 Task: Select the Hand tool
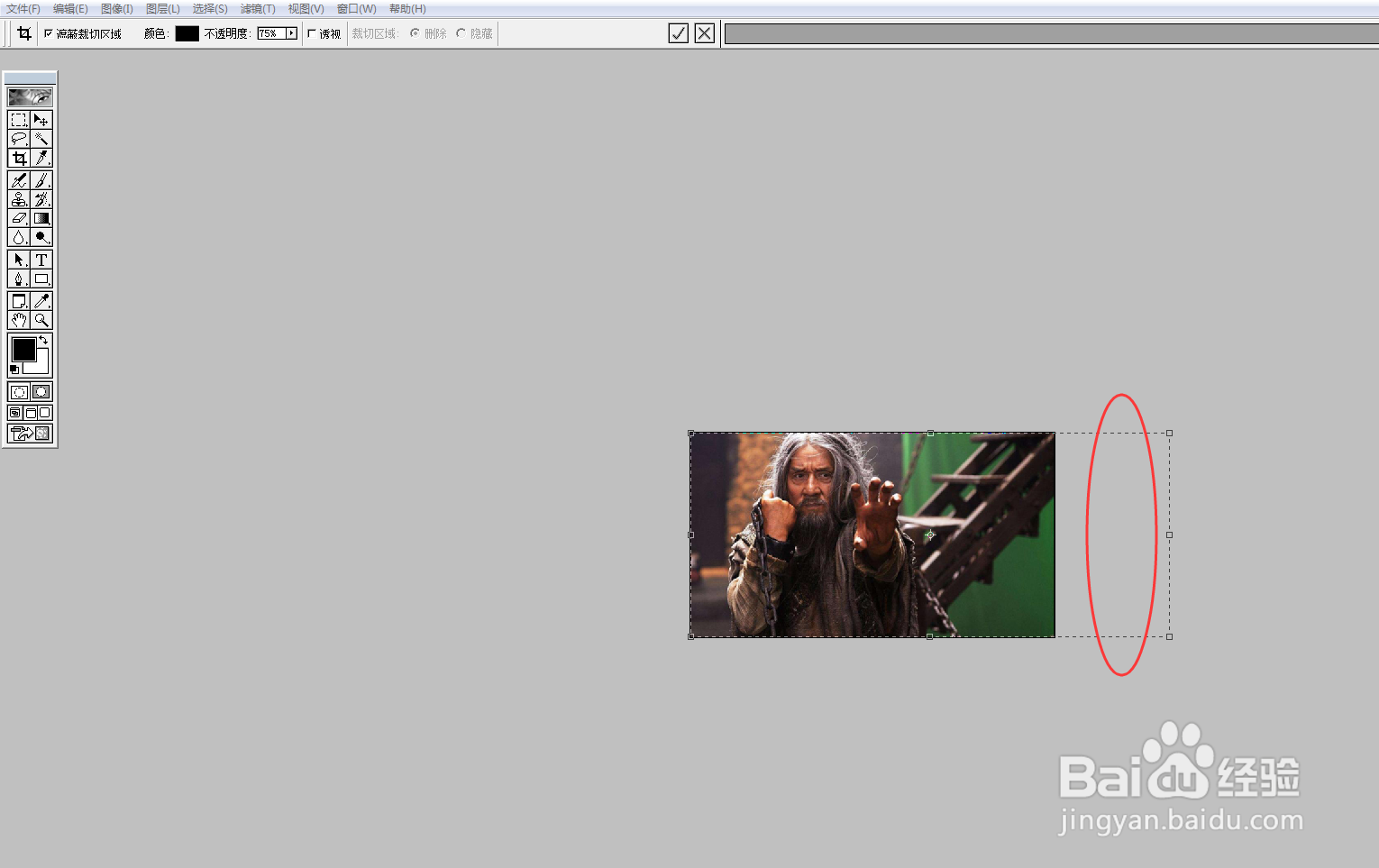19,320
